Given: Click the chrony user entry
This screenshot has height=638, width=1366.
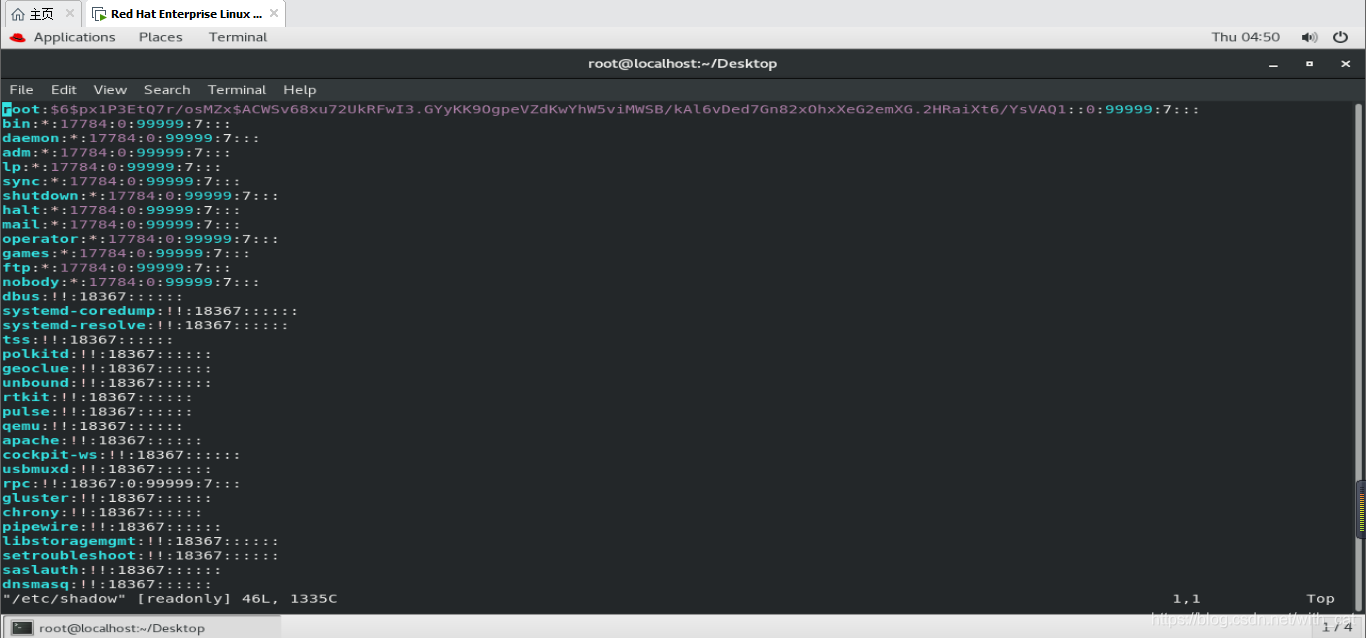Looking at the screenshot, I should (x=102, y=512).
